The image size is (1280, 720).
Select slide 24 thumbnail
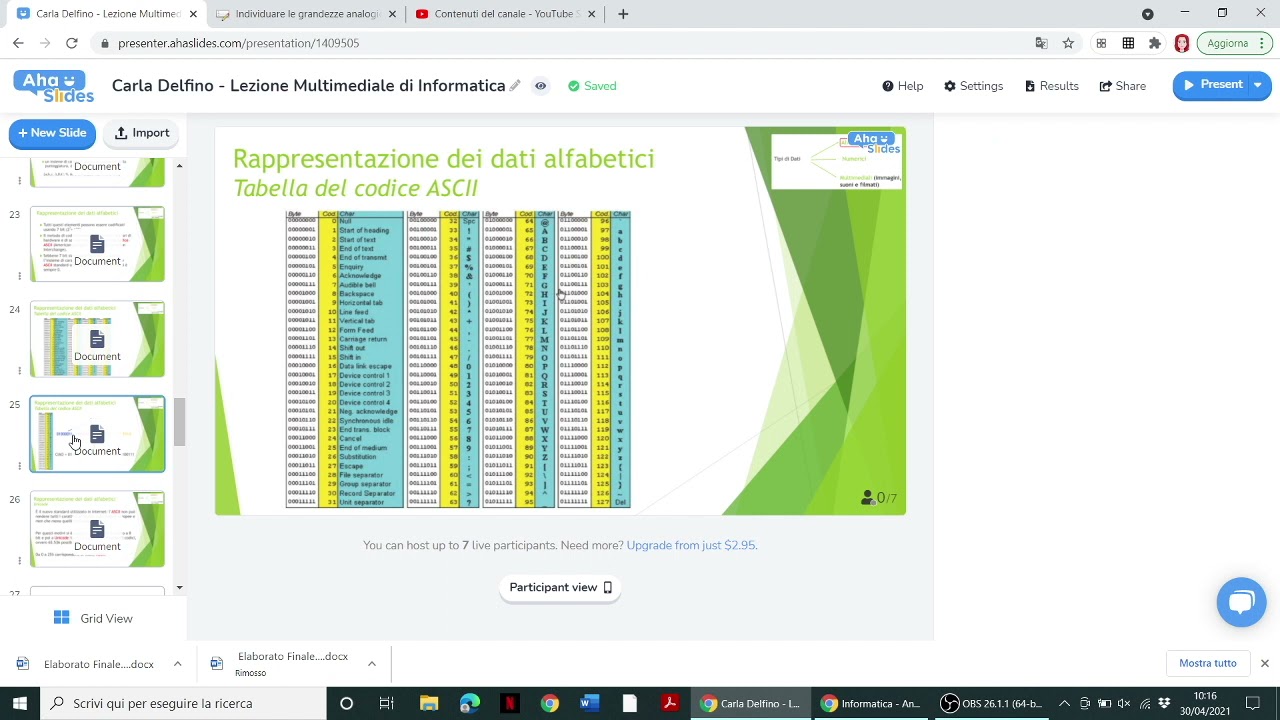pos(97,339)
